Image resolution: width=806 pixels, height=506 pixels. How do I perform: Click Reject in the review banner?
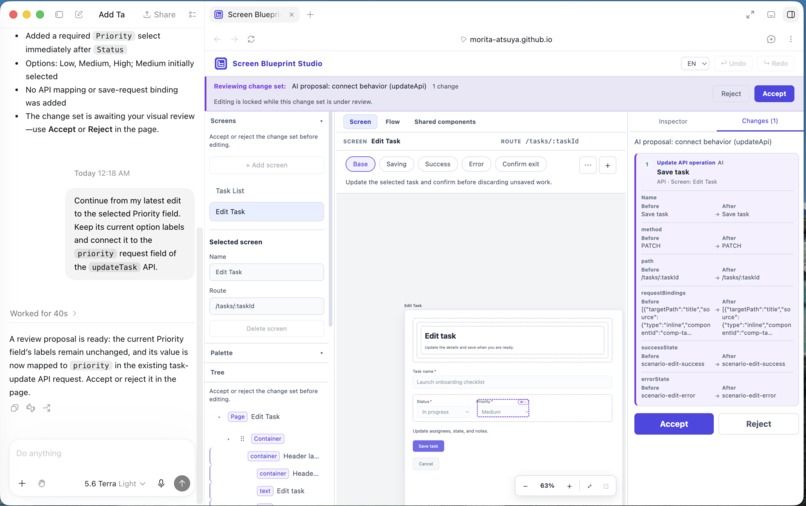tap(730, 94)
